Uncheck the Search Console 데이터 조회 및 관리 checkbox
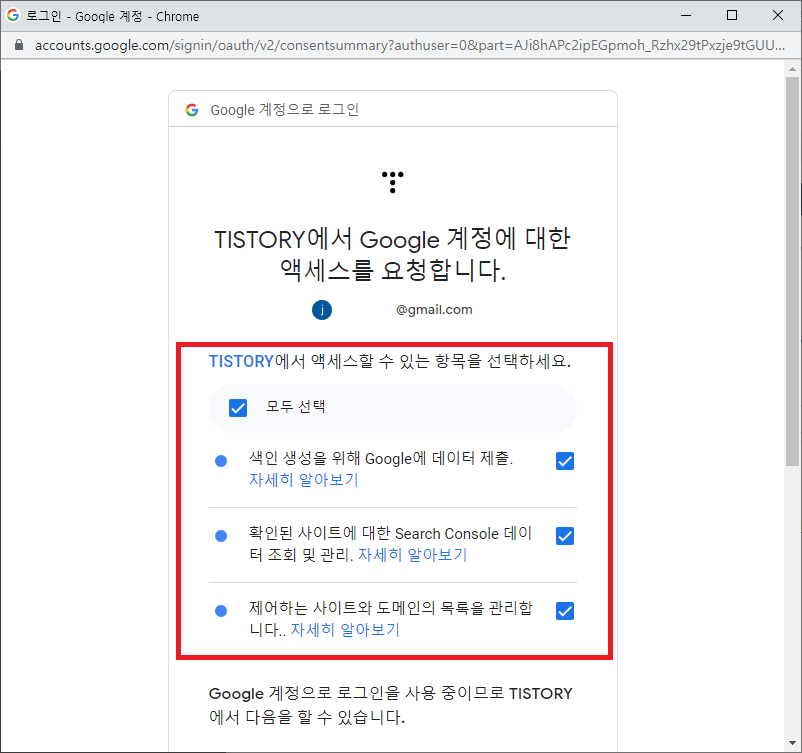802x753 pixels. 565,536
